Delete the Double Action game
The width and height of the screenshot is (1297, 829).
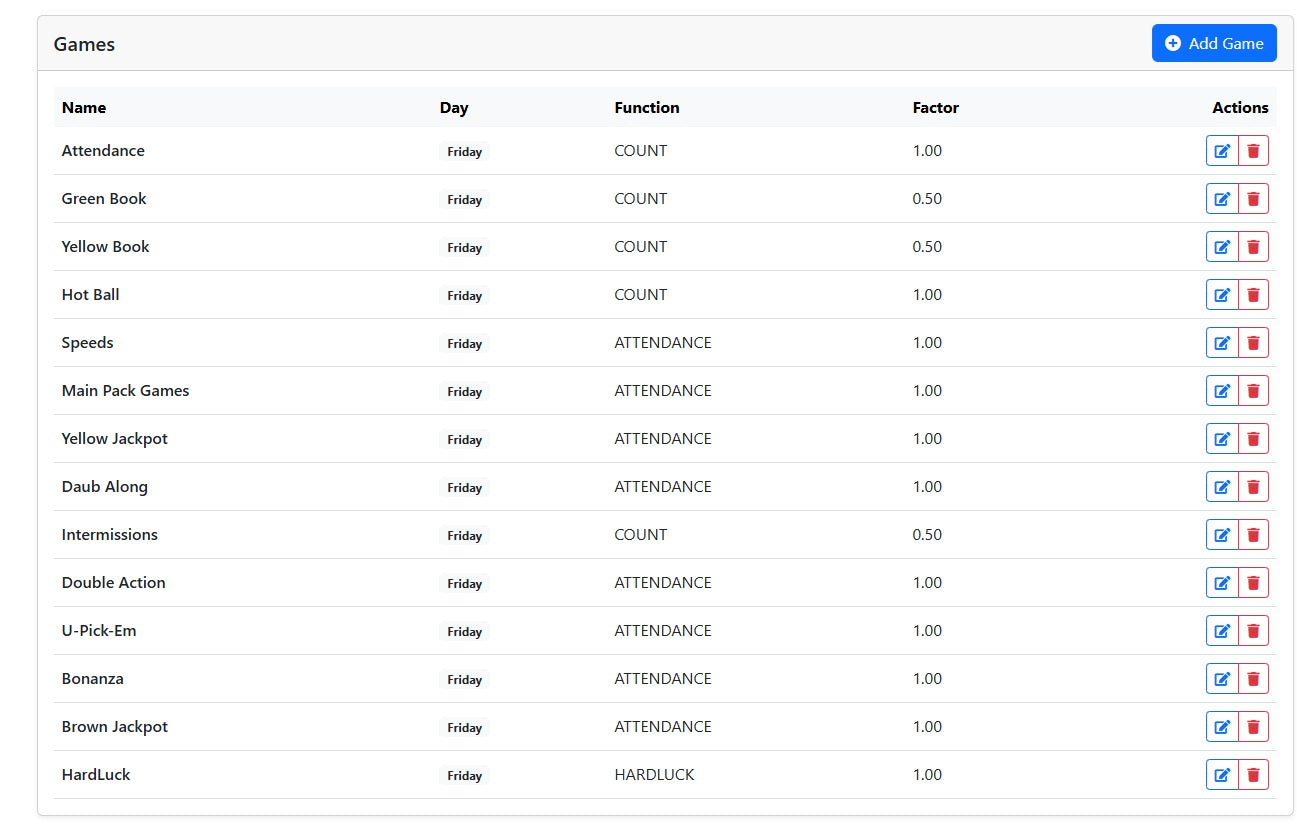pyautogui.click(x=1253, y=583)
